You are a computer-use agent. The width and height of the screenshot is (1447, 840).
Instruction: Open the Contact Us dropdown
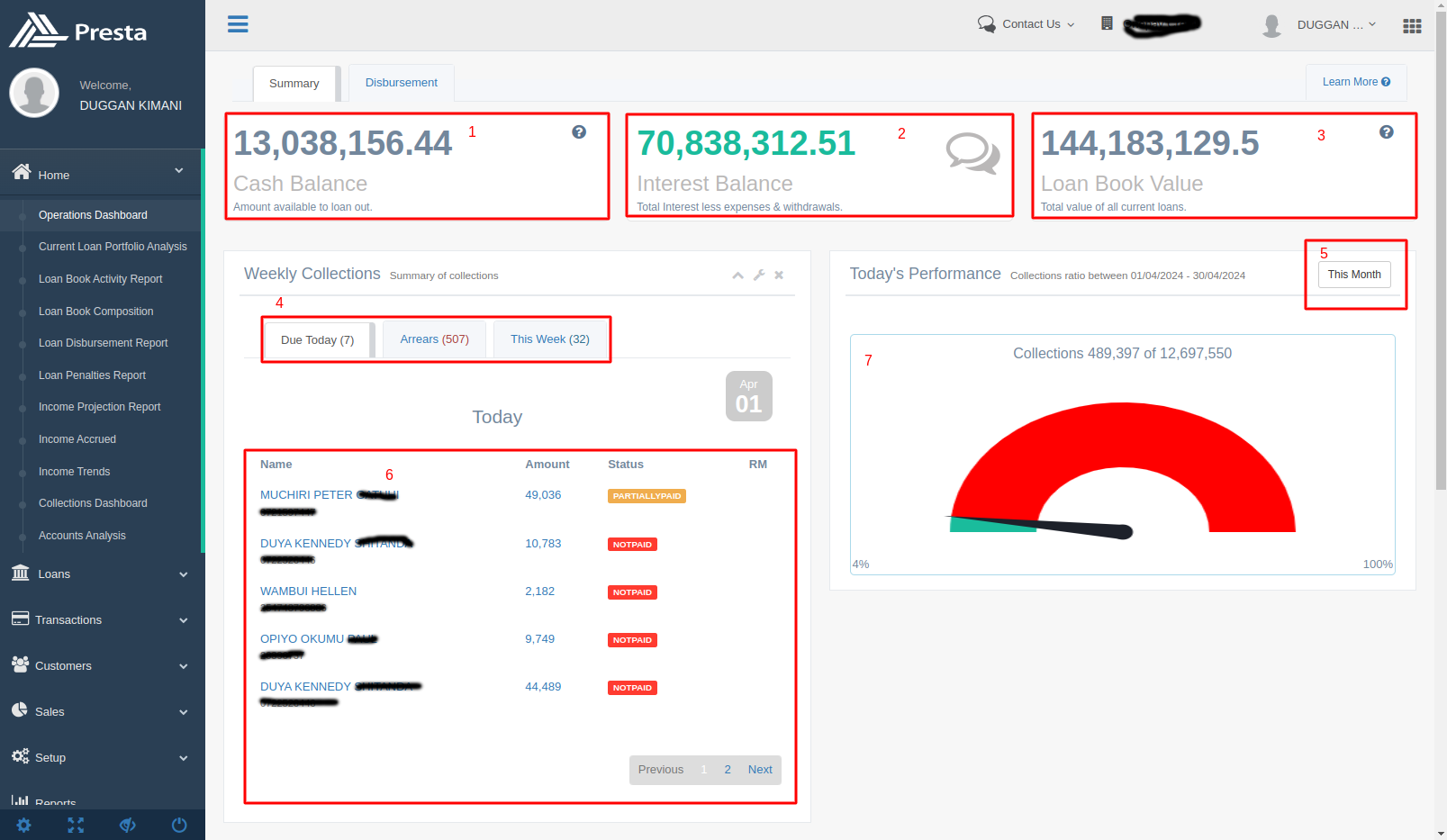click(x=1026, y=24)
